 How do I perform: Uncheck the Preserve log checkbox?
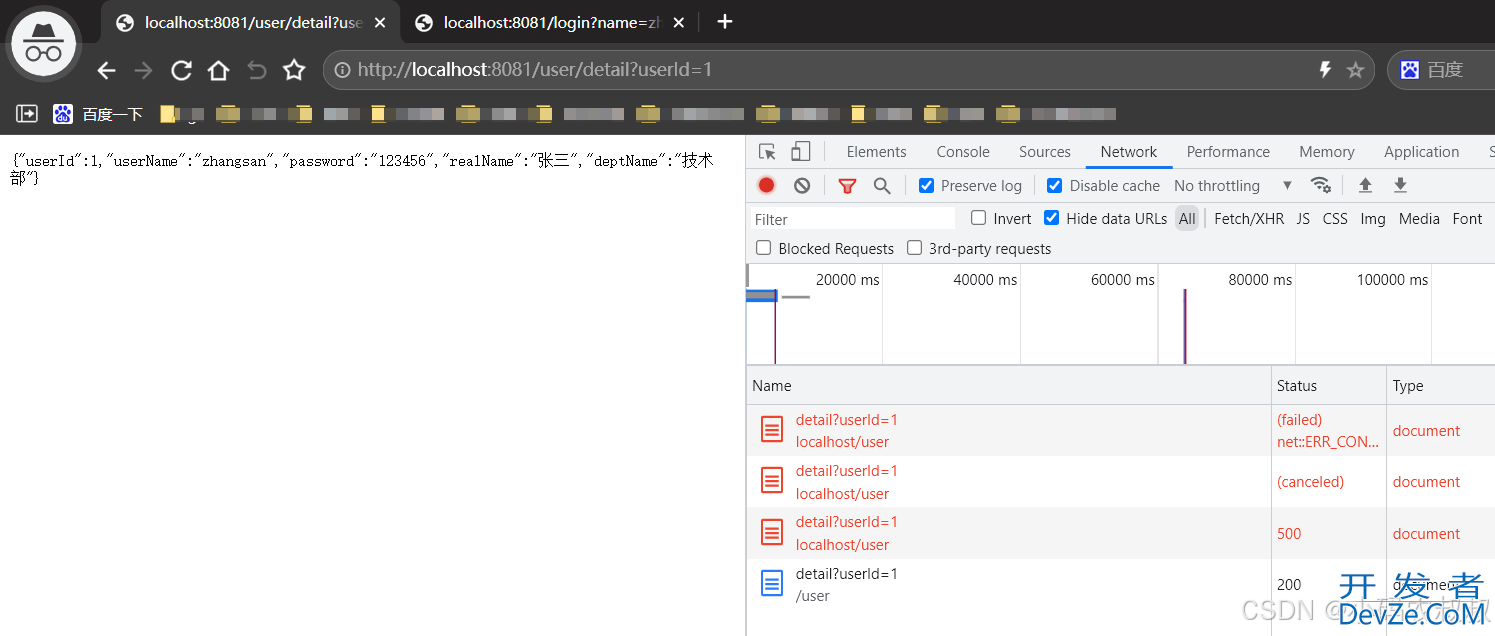pos(926,185)
